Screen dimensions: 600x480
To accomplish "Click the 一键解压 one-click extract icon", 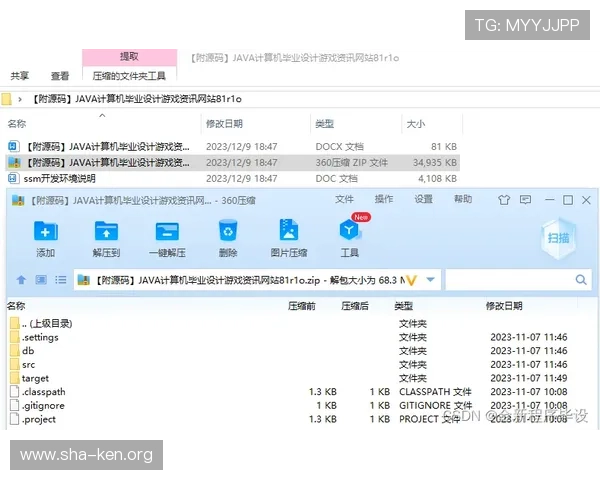I will pos(167,231).
